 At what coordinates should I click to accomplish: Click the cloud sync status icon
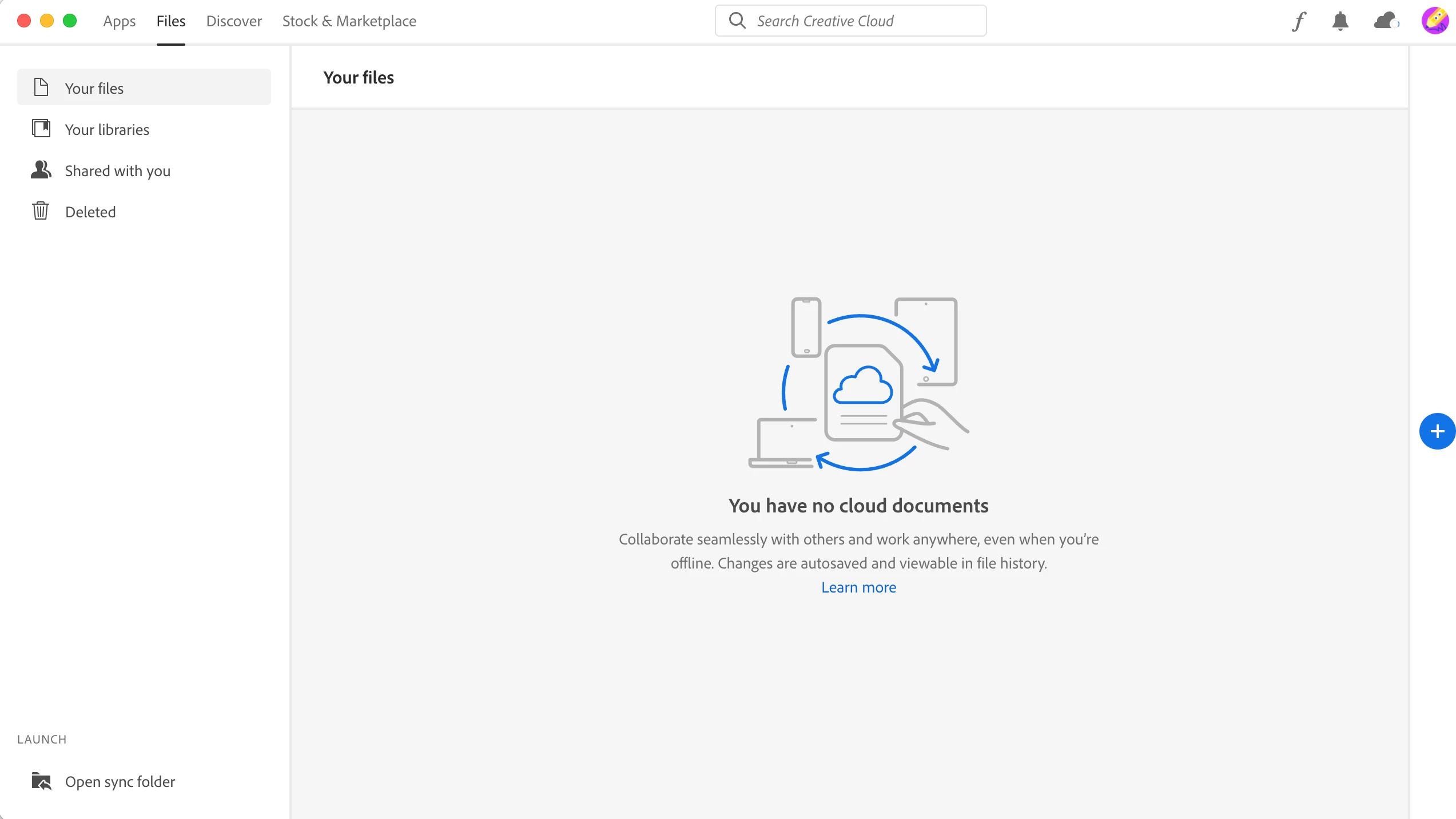1386,21
